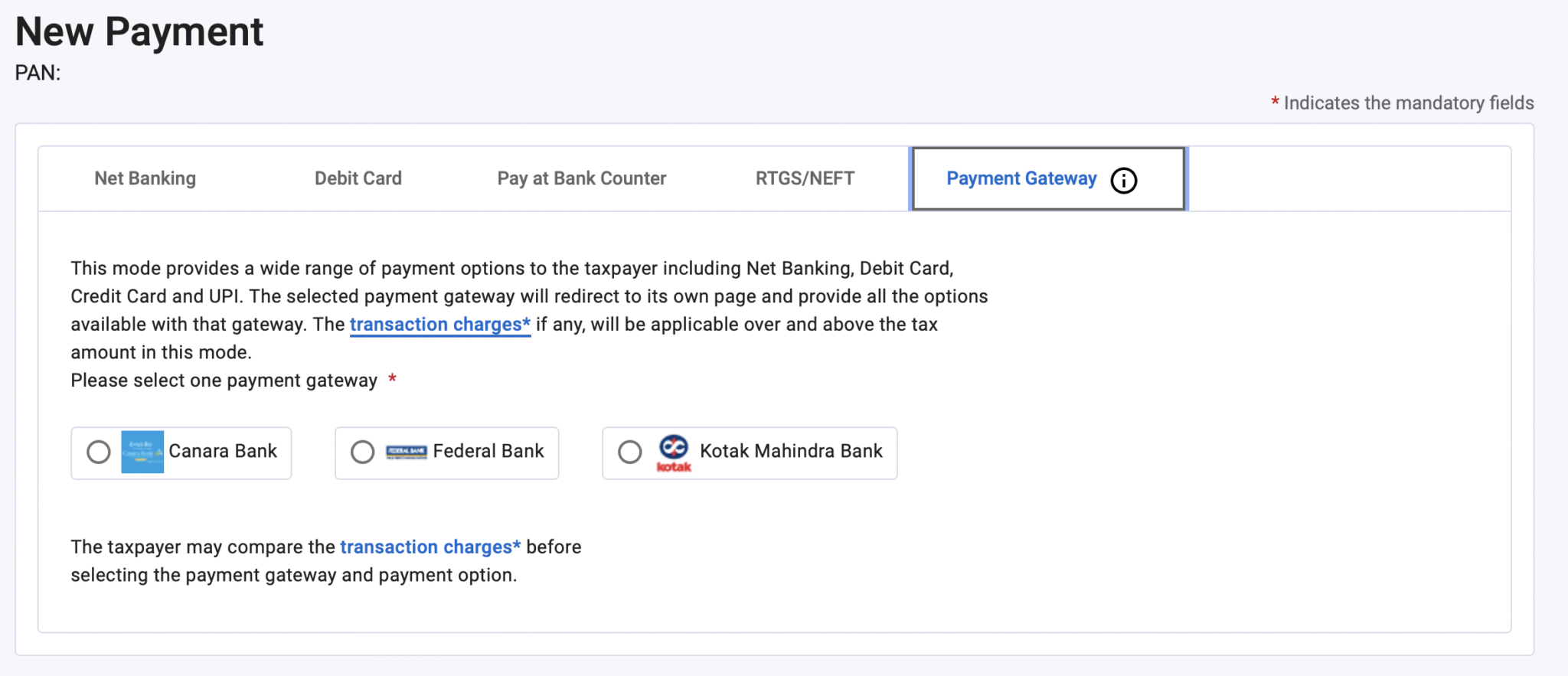
Task: Click the Federal Bank logo image
Action: pos(406,452)
